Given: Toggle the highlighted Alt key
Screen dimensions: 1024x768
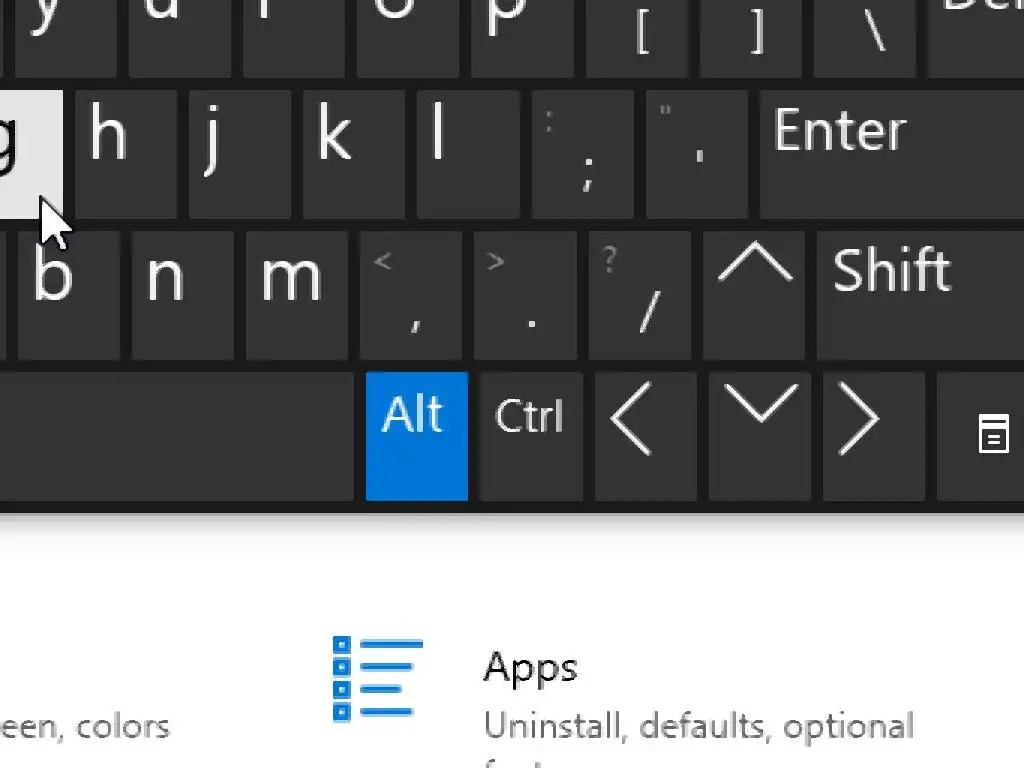Looking at the screenshot, I should (x=416, y=436).
